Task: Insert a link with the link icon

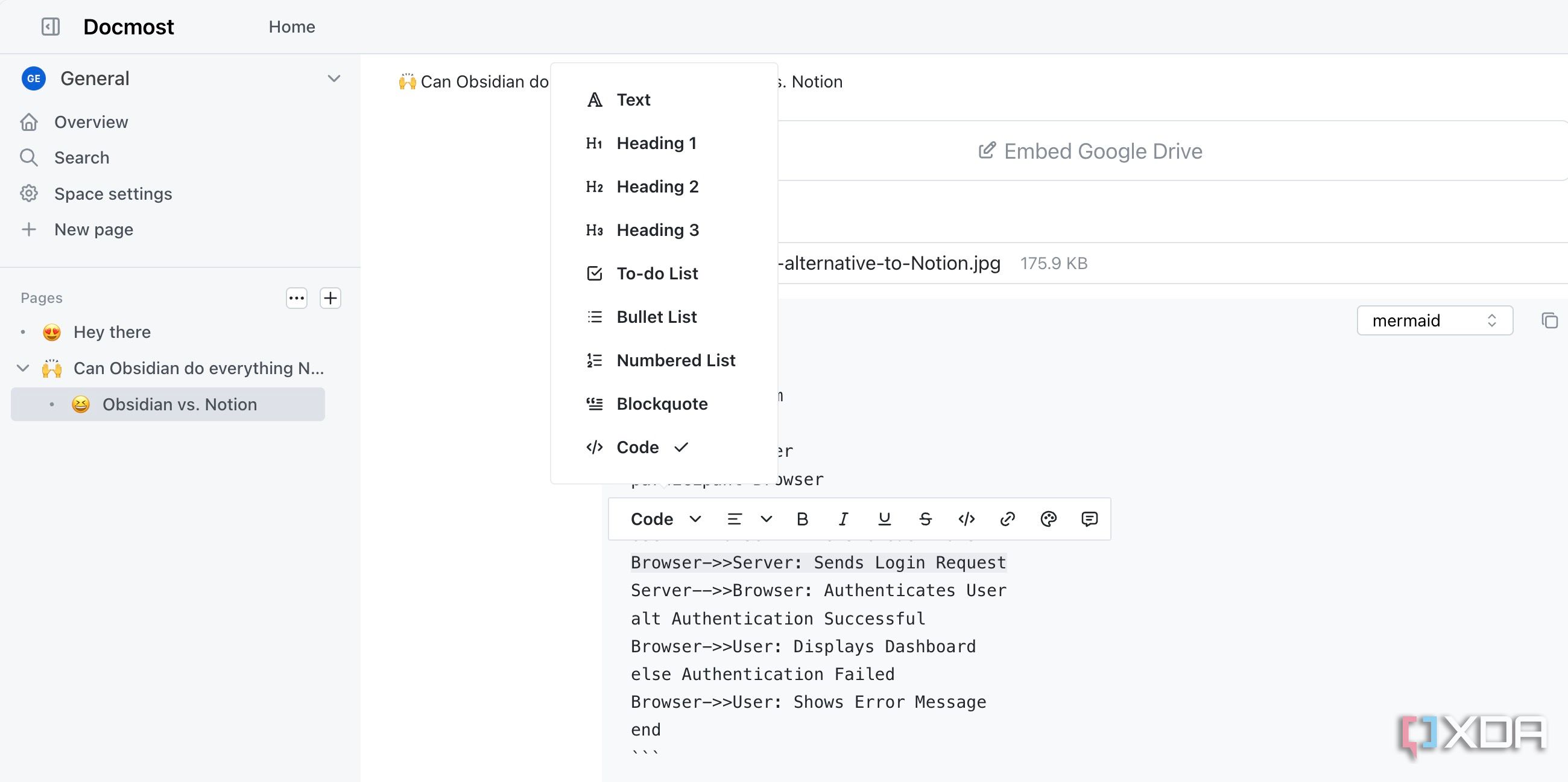Action: tap(1007, 519)
